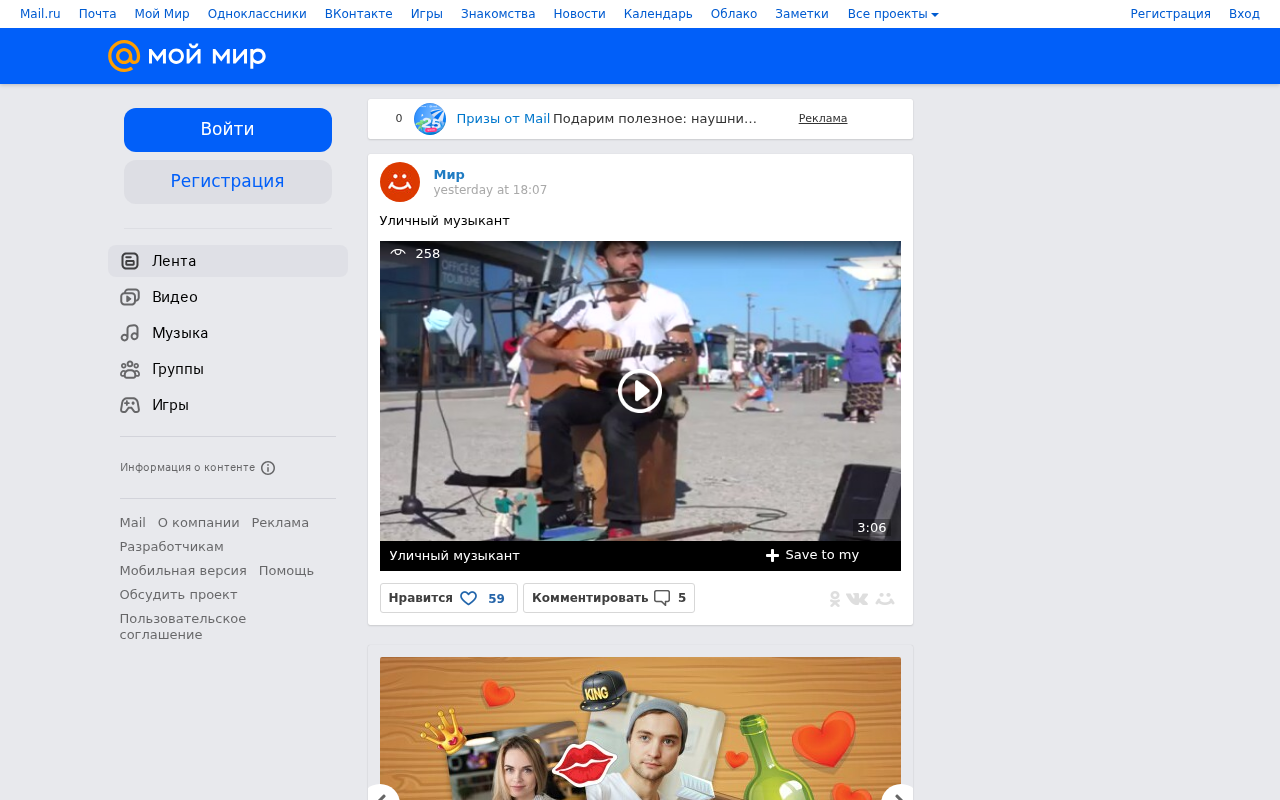Viewport: 1280px width, 800px height.
Task: Open the Помощь footer link
Action: click(x=286, y=570)
